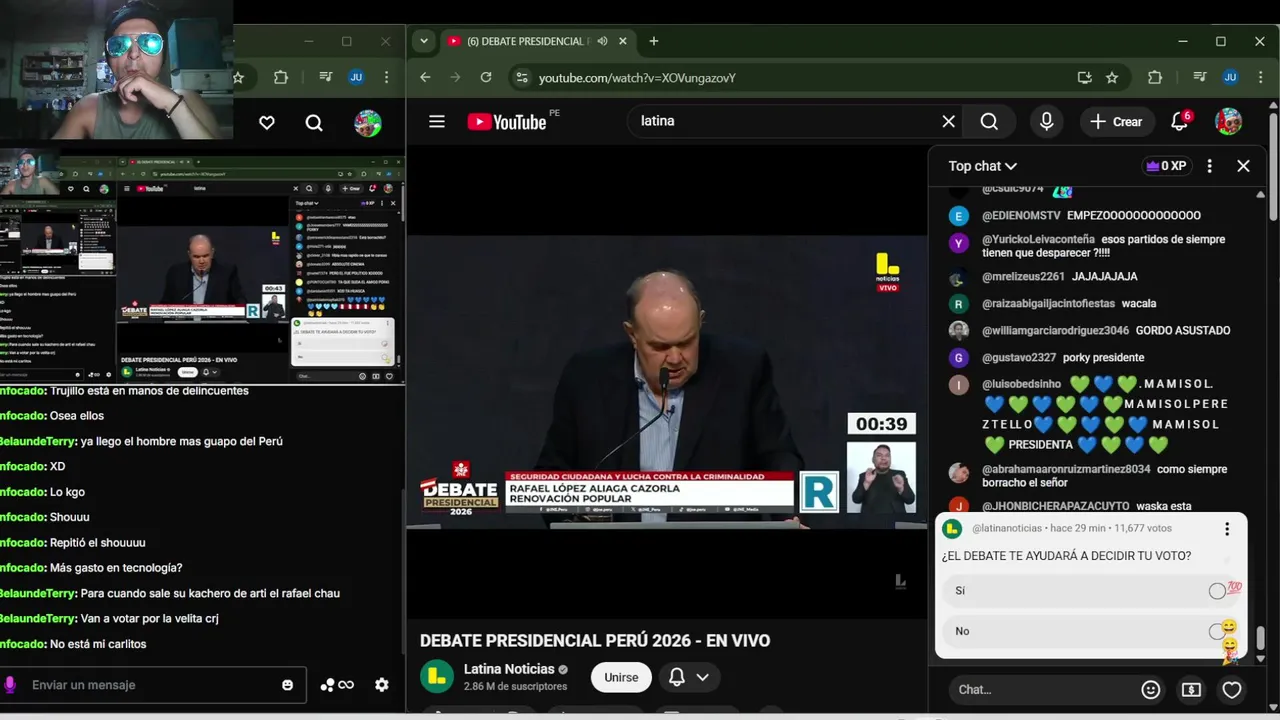Image resolution: width=1280 pixels, height=720 pixels.
Task: Open YouTube account avatar menu
Action: pos(1228,121)
